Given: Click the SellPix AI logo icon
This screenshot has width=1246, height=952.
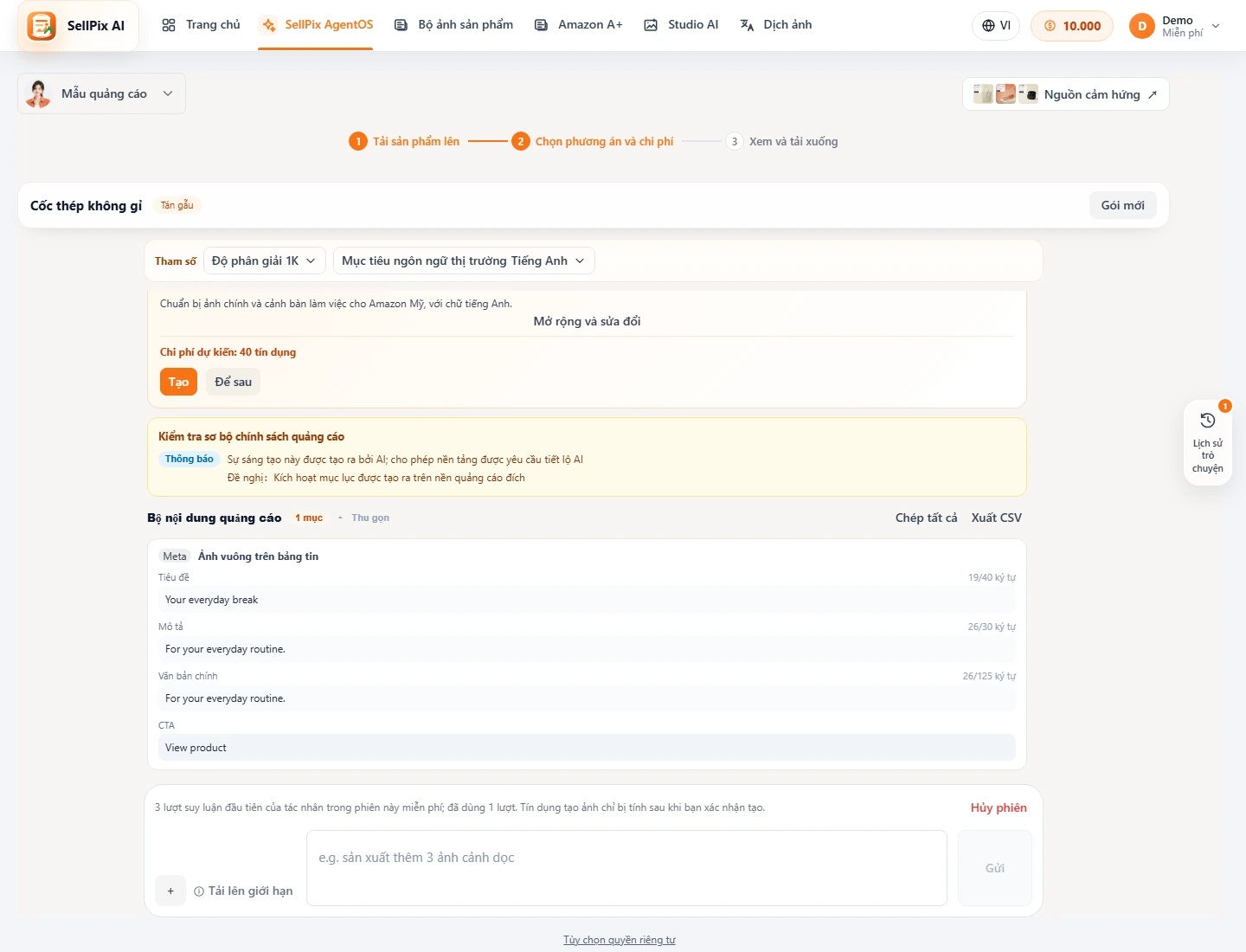Looking at the screenshot, I should [x=42, y=26].
